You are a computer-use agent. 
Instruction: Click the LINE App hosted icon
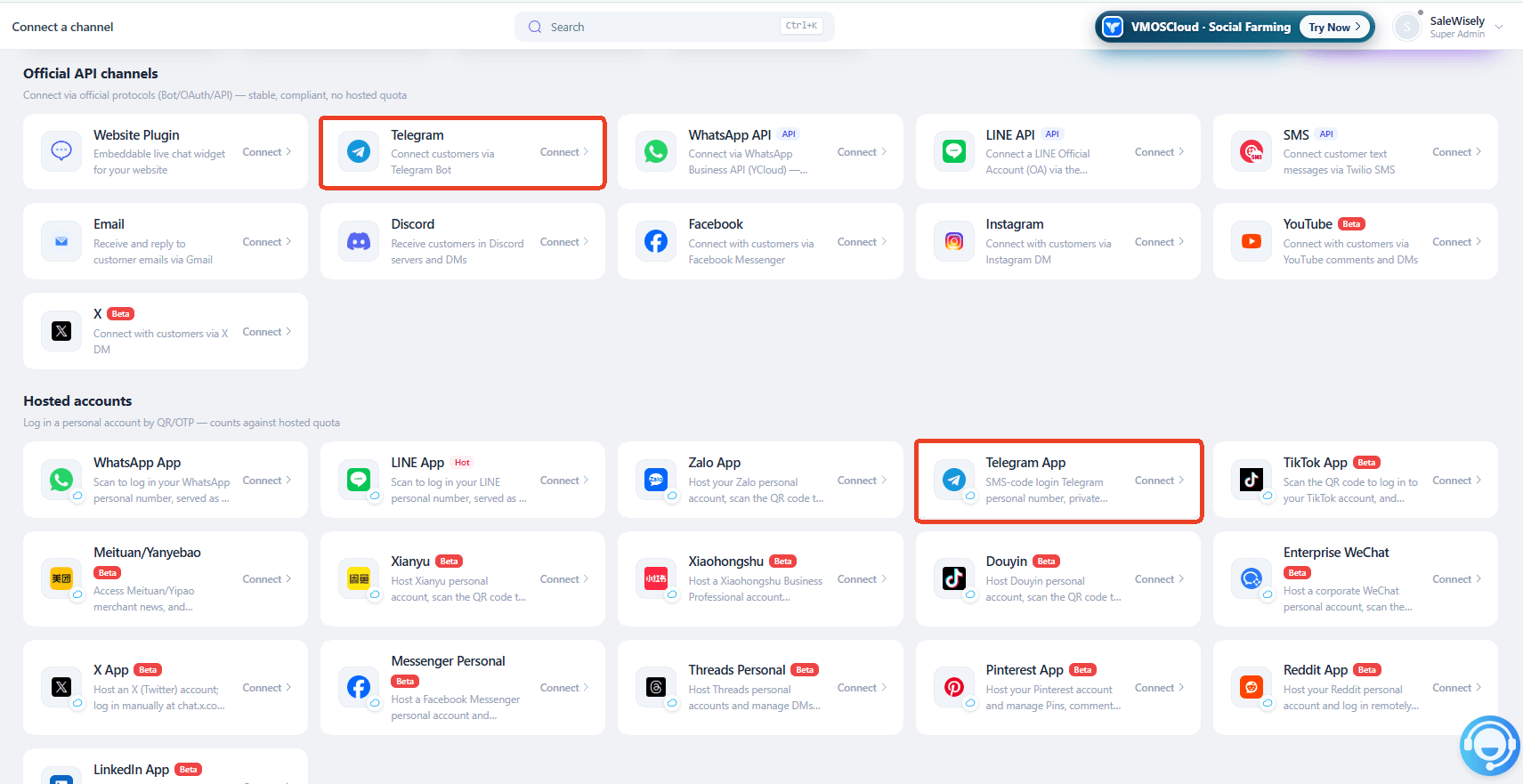pyautogui.click(x=359, y=480)
